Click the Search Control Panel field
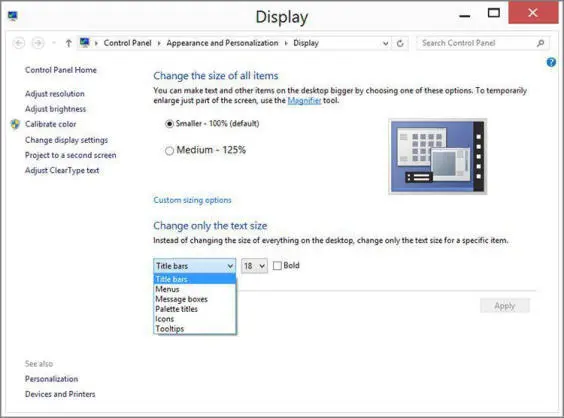This screenshot has width=564, height=418. 483,43
